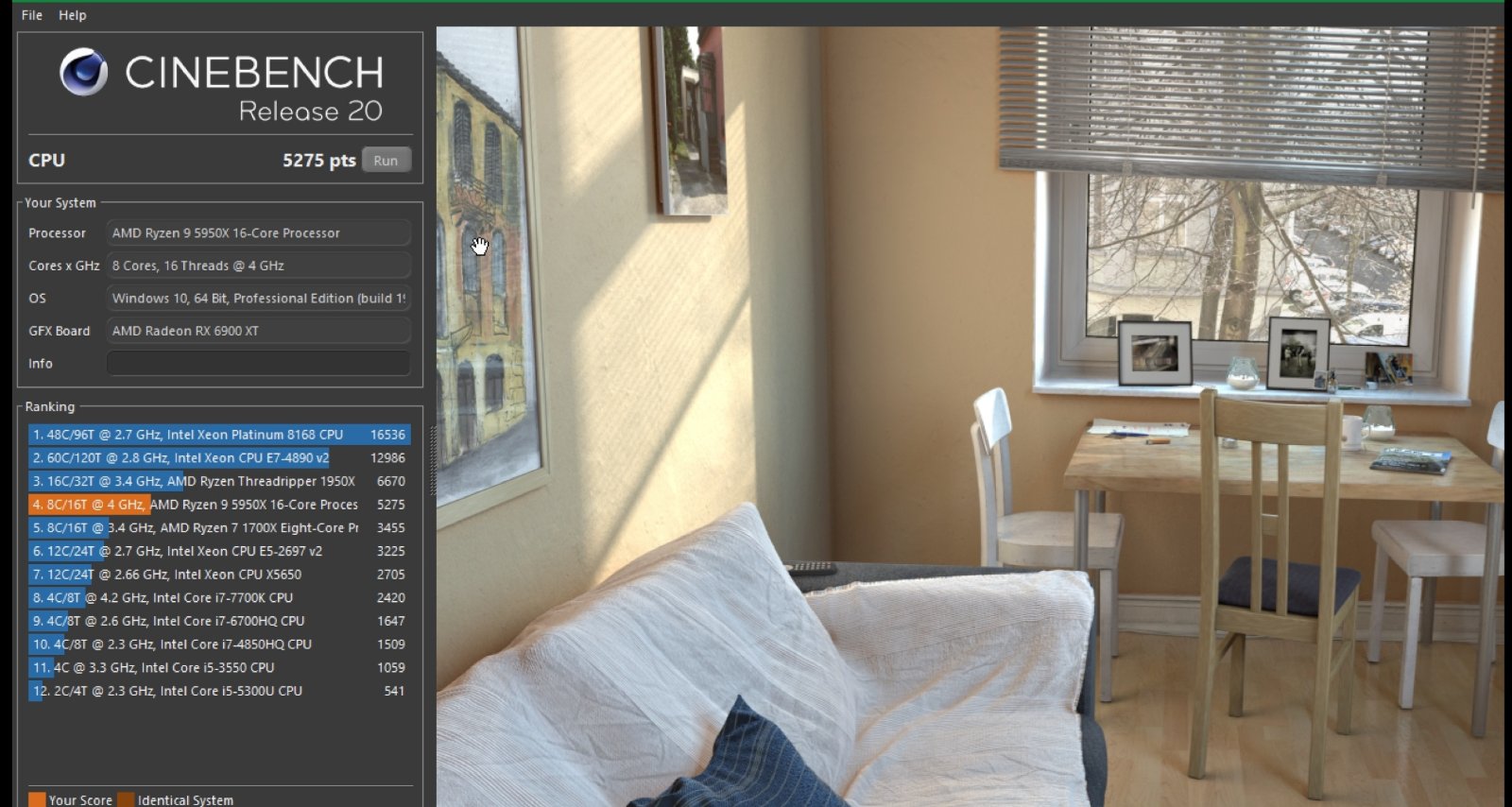Image resolution: width=1512 pixels, height=807 pixels.
Task: Select ranking row Intel Xeon CPU E7-4890 v2
Action: tap(219, 458)
